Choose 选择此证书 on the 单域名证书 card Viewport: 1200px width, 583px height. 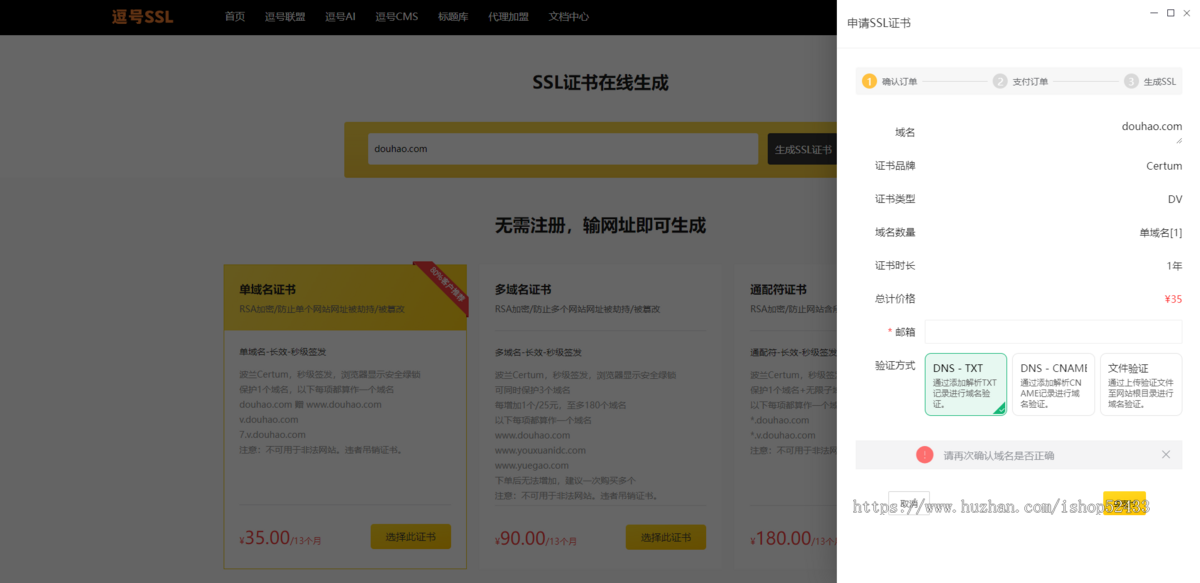pyautogui.click(x=410, y=537)
